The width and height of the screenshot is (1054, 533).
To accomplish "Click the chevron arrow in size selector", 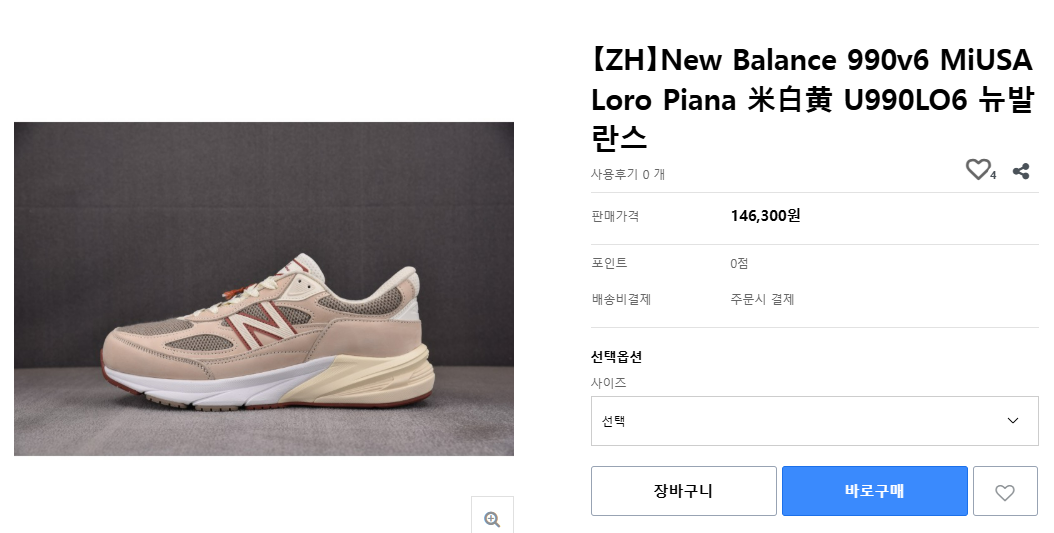I will 1013,421.
